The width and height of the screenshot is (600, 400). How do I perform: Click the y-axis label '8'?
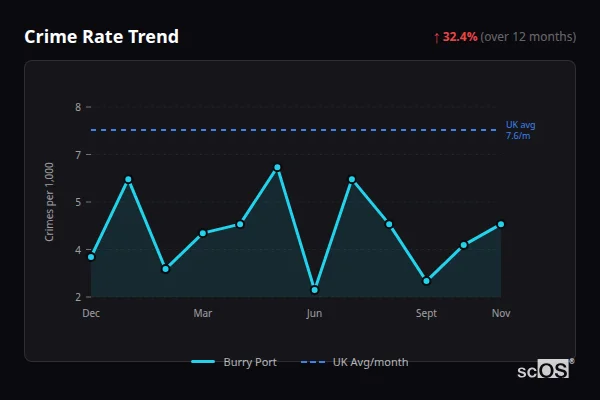click(78, 107)
